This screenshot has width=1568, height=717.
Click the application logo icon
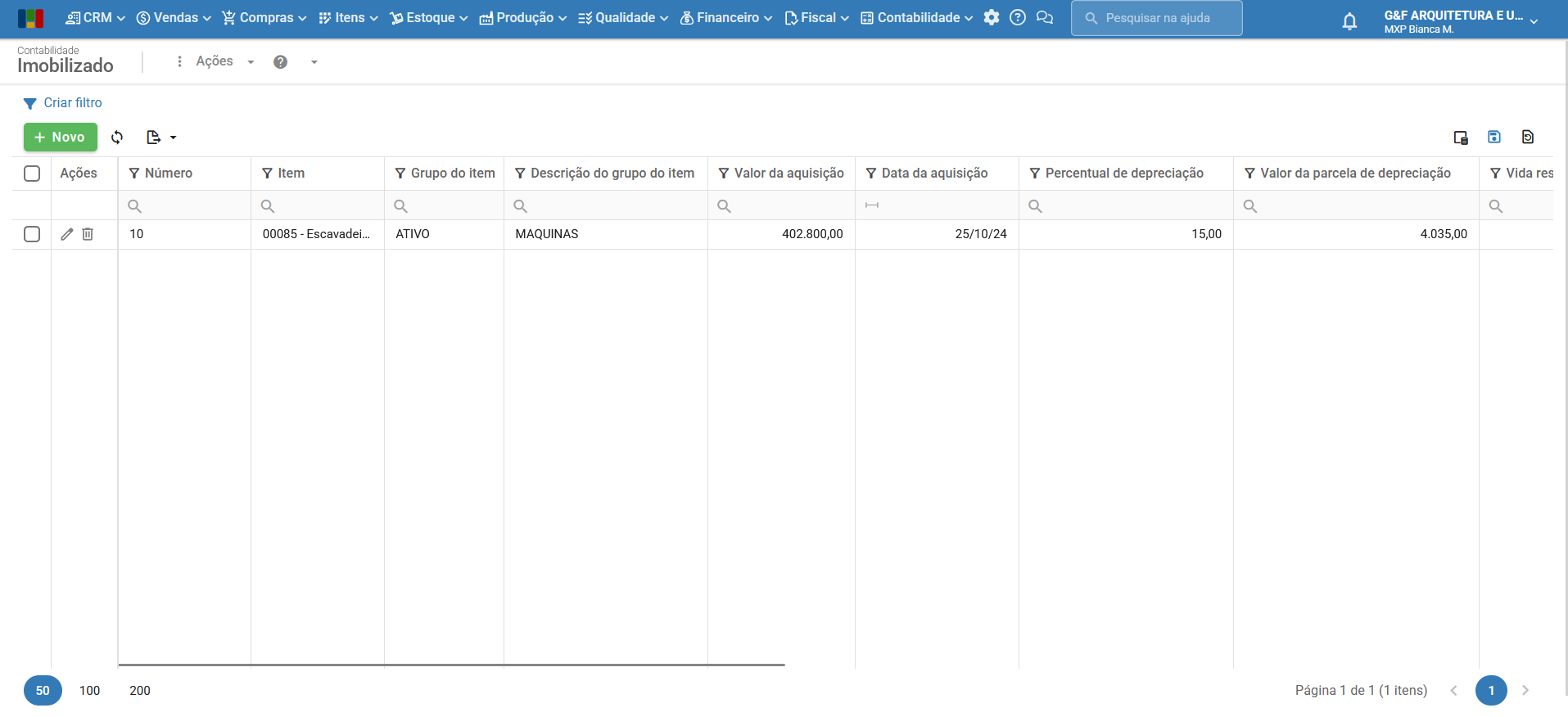click(x=30, y=18)
